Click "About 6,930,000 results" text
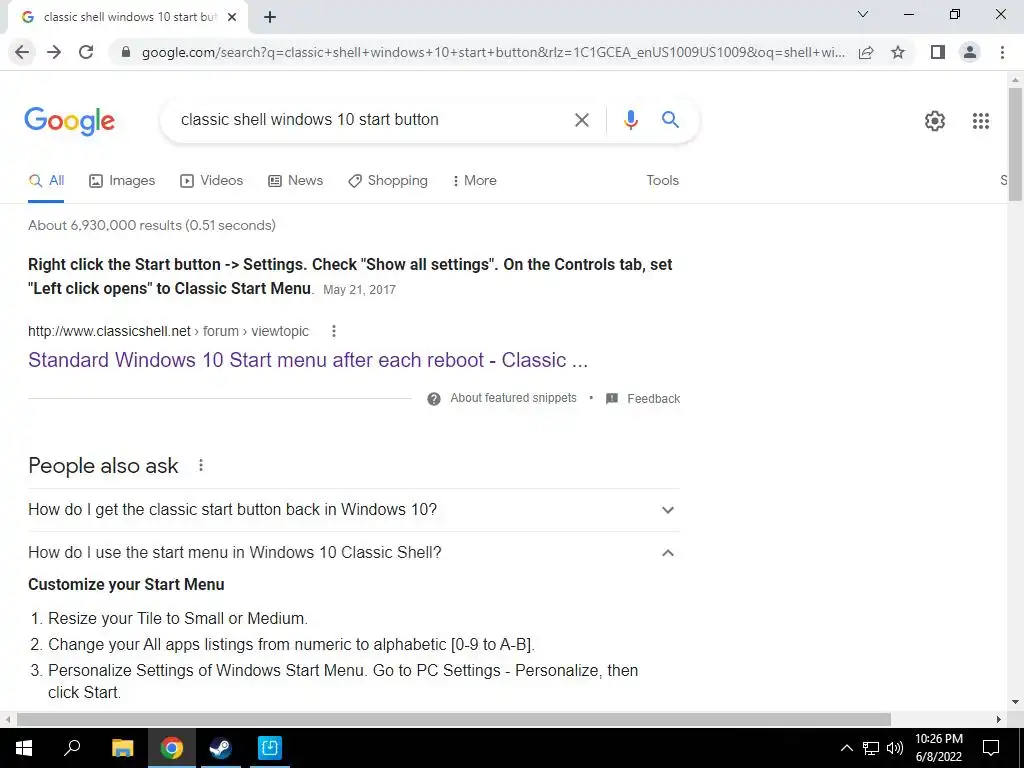Image resolution: width=1024 pixels, height=768 pixels. 105,225
